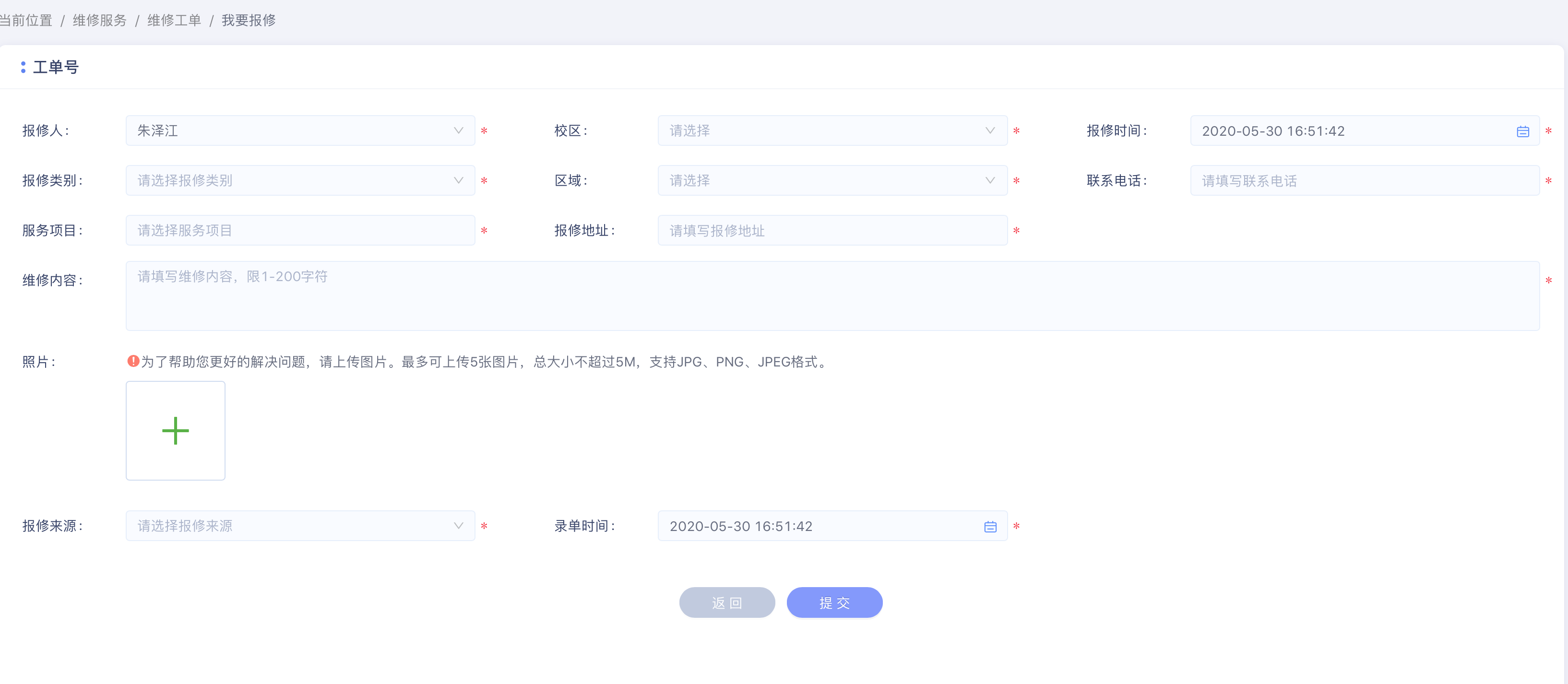Open the 服务项目 selector

point(299,231)
